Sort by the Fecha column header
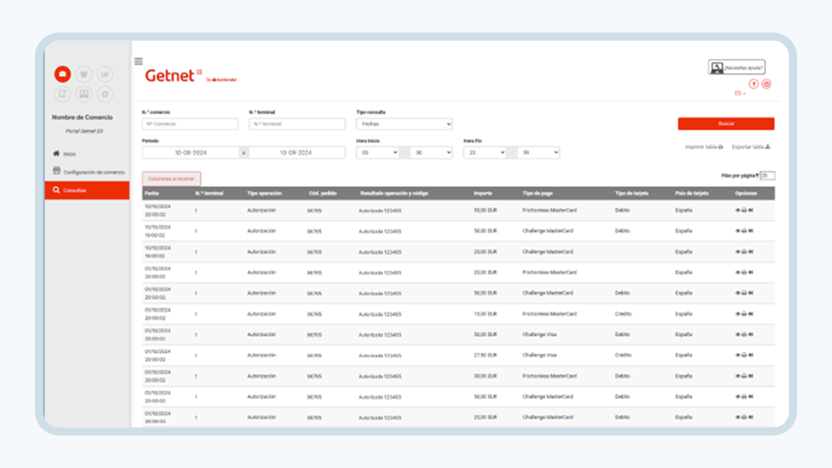This screenshot has height=468, width=832. tap(152, 193)
